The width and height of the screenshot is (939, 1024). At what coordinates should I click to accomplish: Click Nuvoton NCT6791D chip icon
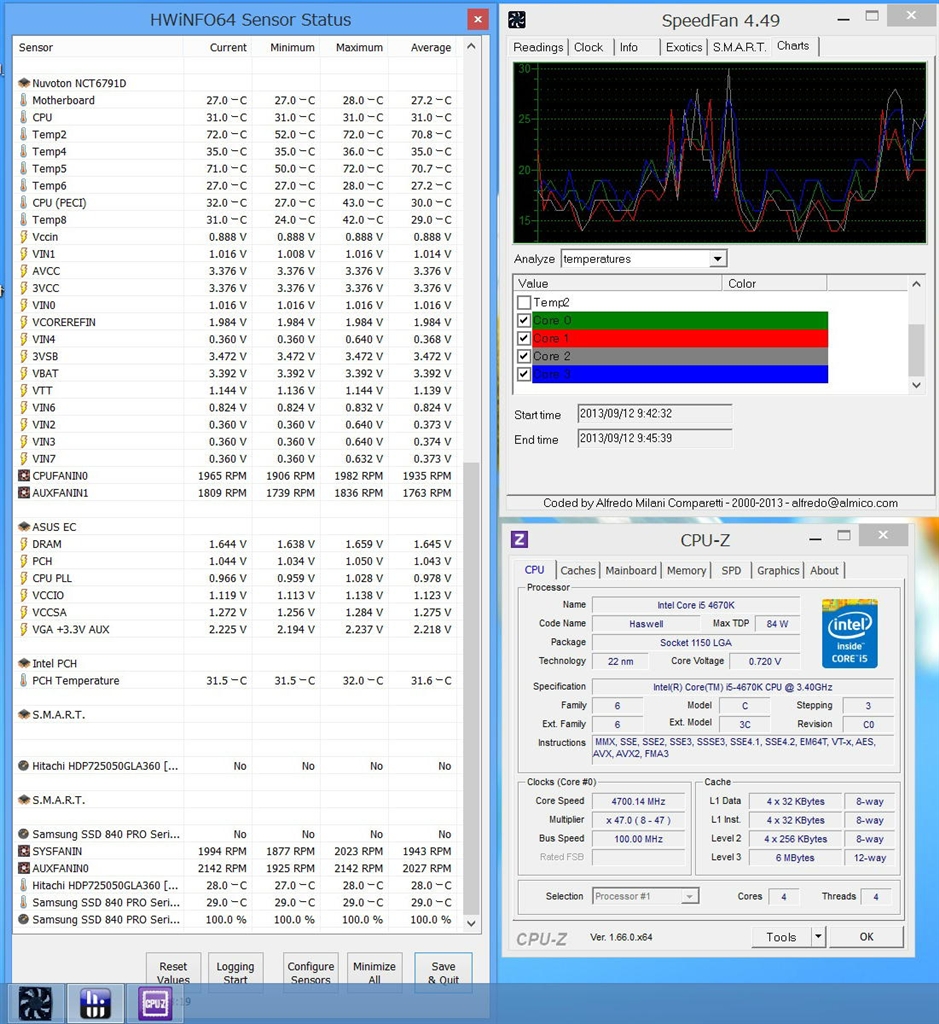[24, 83]
